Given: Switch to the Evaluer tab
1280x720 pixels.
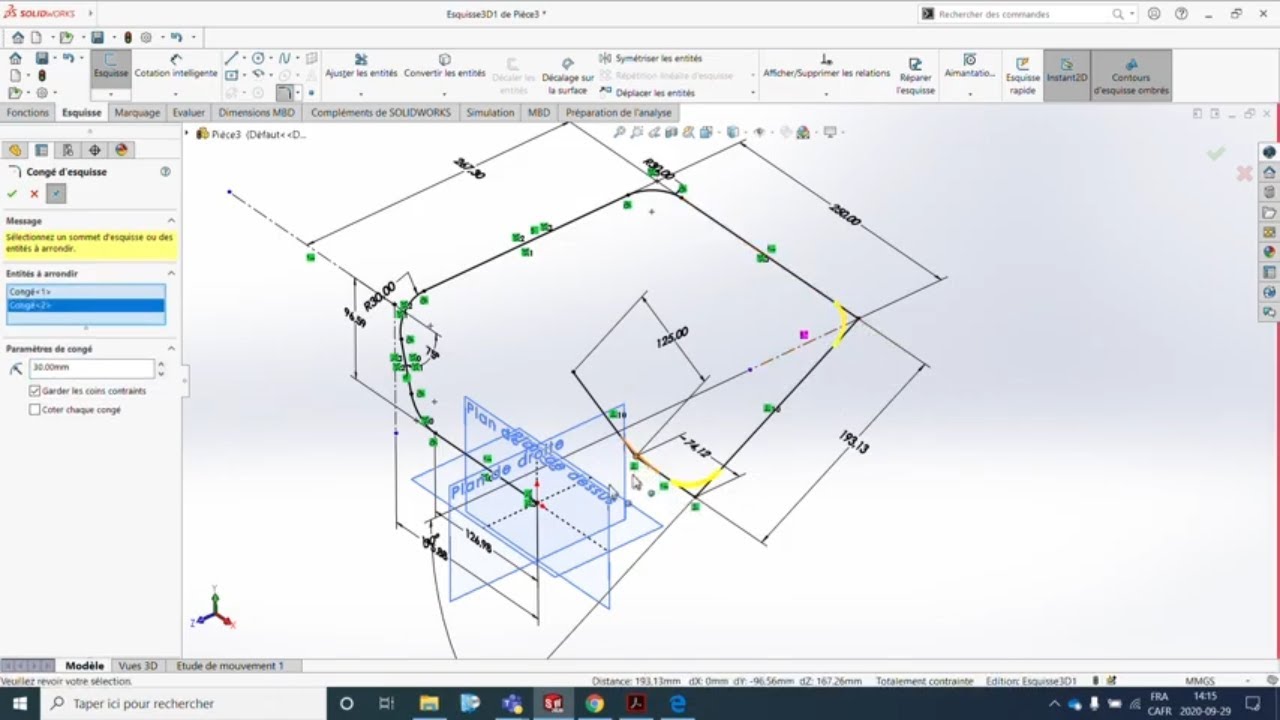Looking at the screenshot, I should [189, 113].
